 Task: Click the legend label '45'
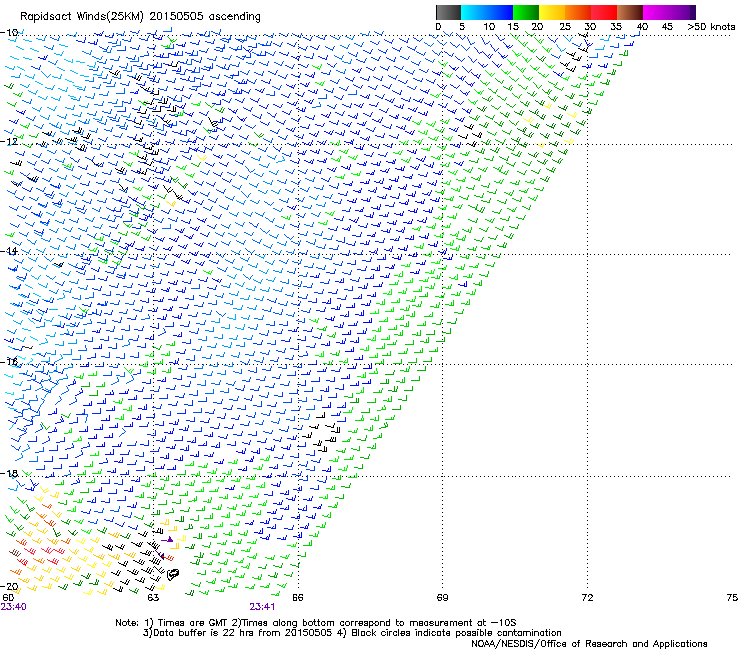667,27
